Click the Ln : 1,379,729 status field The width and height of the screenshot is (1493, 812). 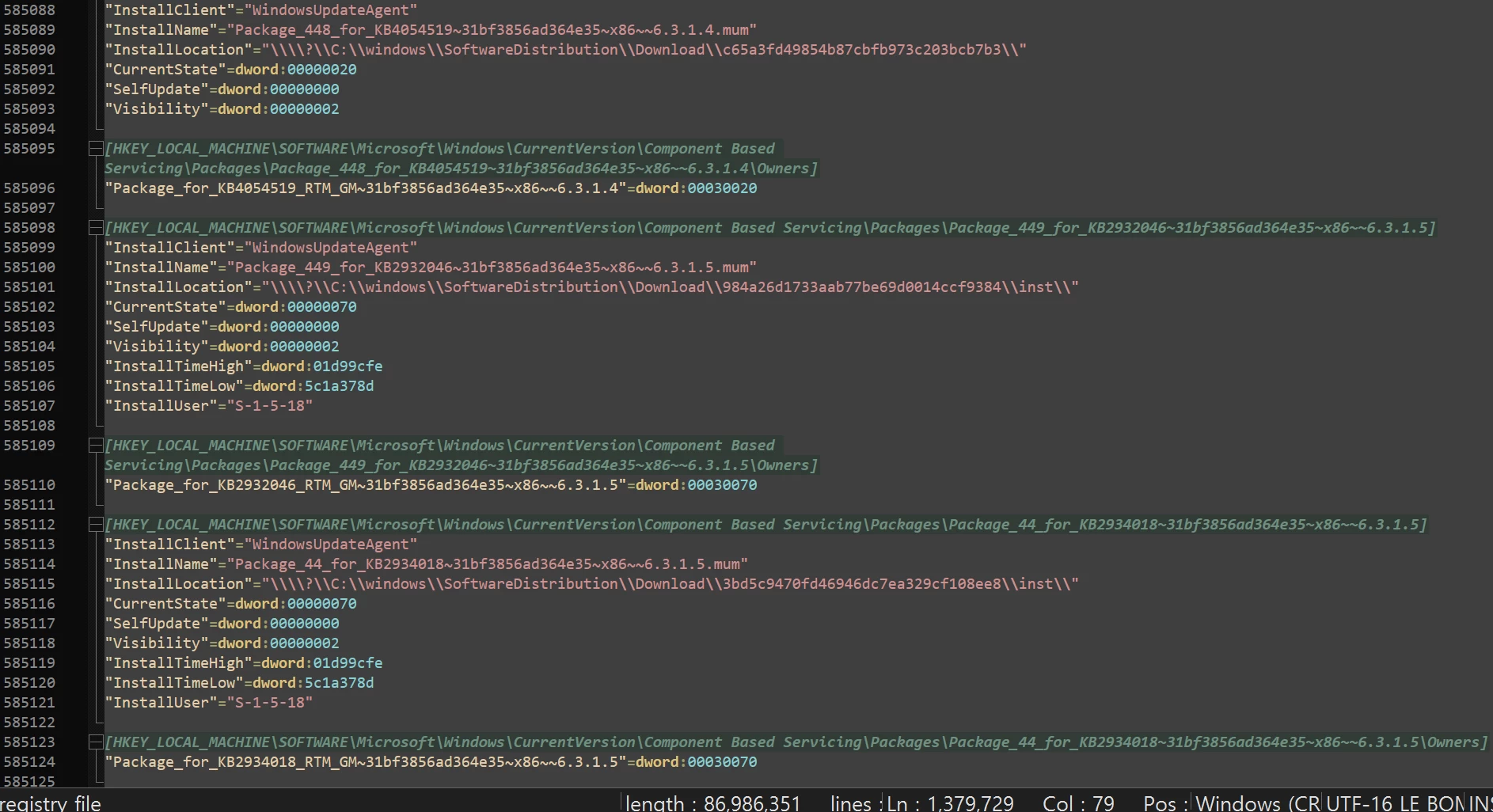click(x=950, y=803)
